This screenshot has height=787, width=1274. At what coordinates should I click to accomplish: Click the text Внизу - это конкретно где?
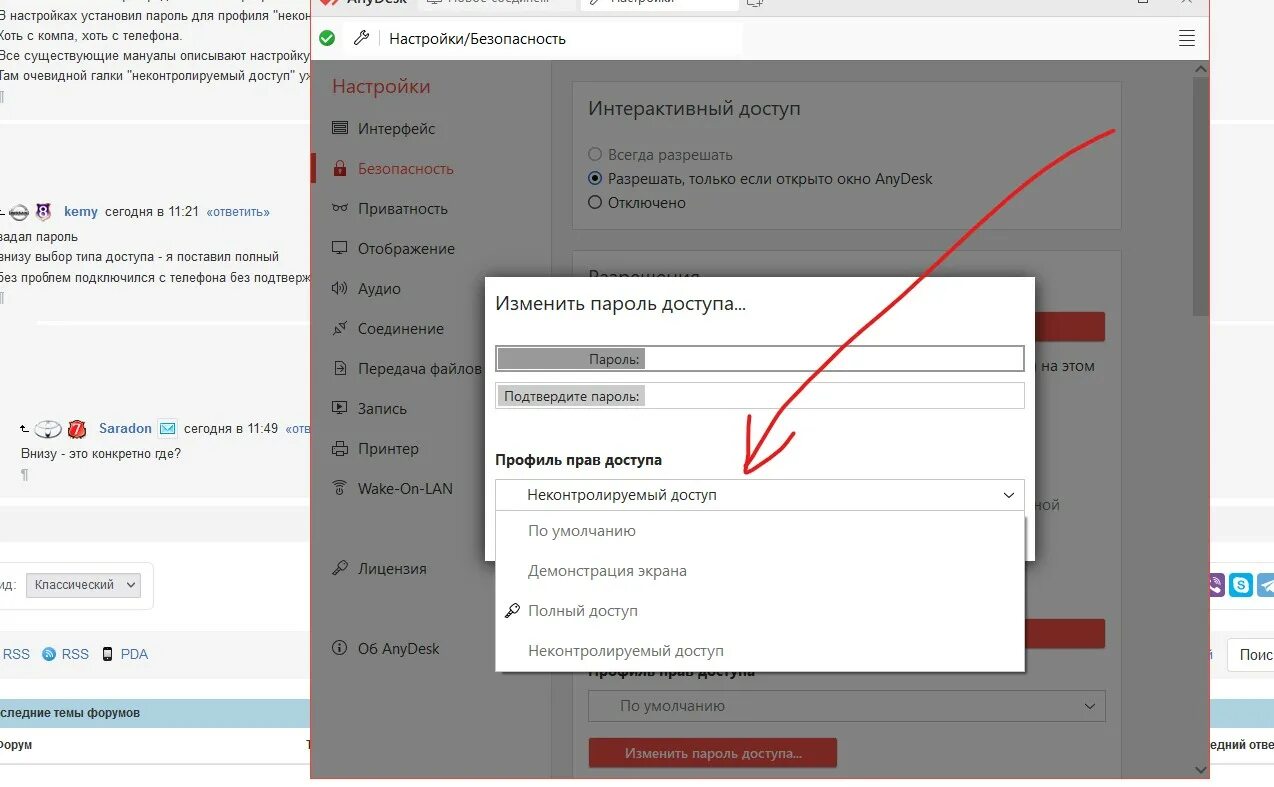(x=101, y=453)
